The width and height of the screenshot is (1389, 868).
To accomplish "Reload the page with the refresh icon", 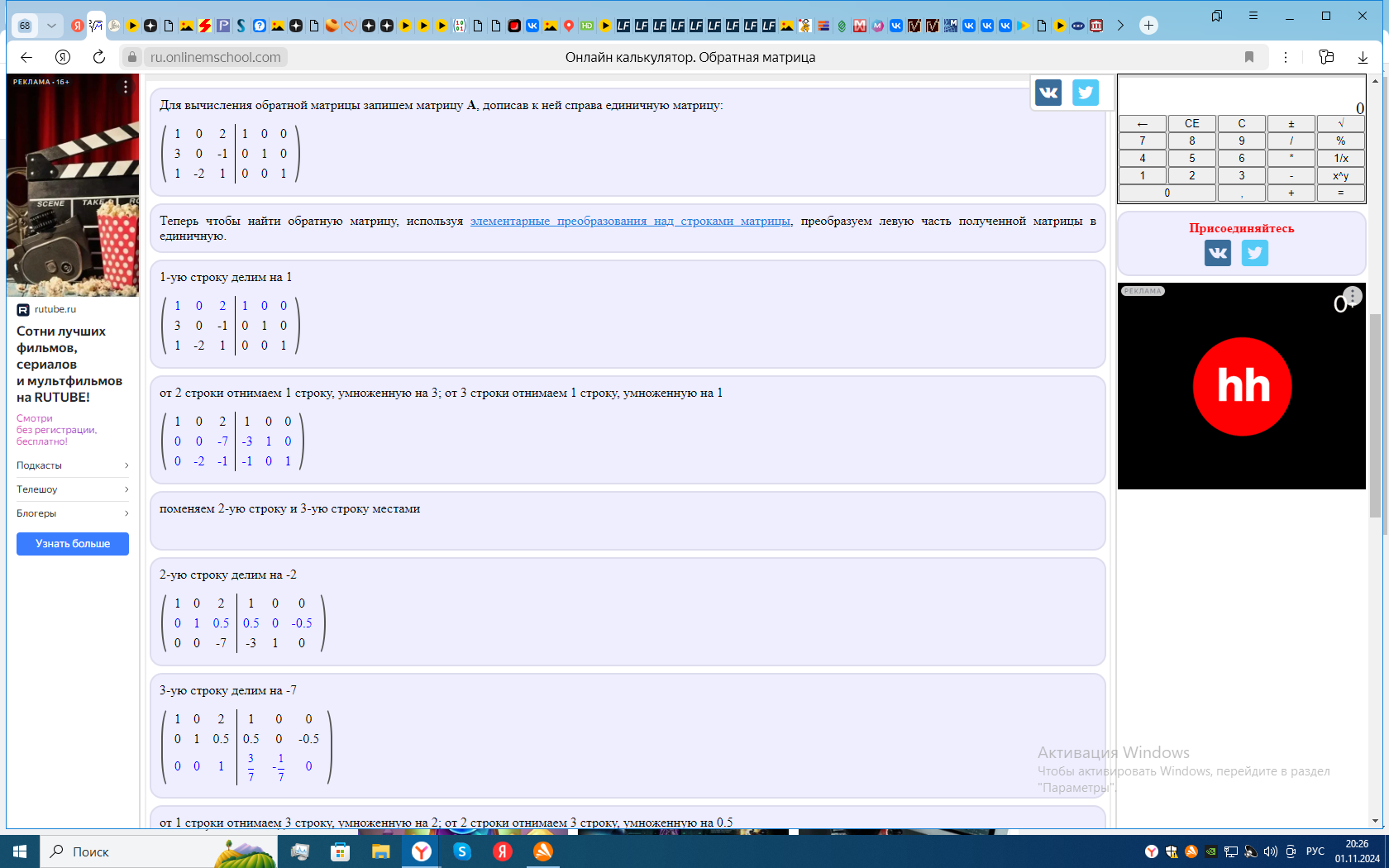I will (99, 57).
